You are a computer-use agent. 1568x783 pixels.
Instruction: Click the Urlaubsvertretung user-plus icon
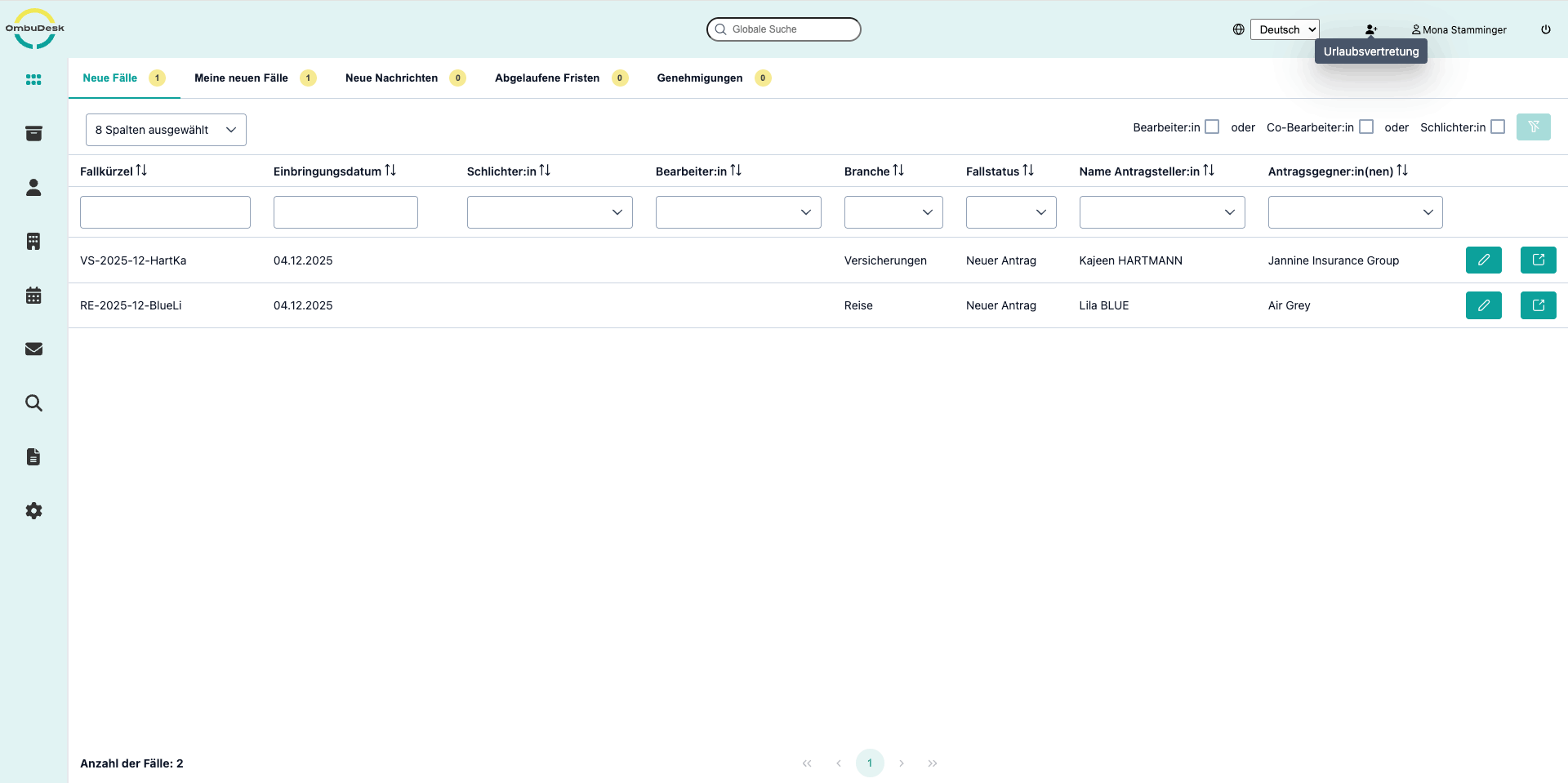(1371, 29)
